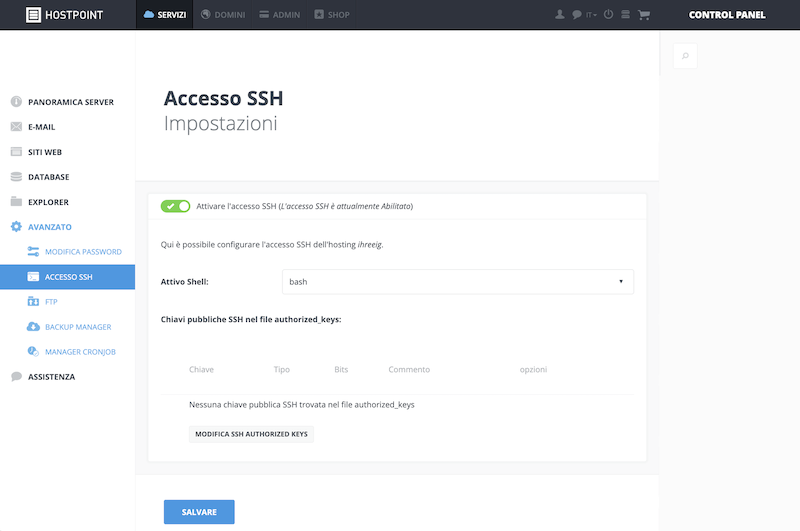Viewport: 800px width, 531px height.
Task: Open the chat bubble icon in top bar
Action: 577,15
